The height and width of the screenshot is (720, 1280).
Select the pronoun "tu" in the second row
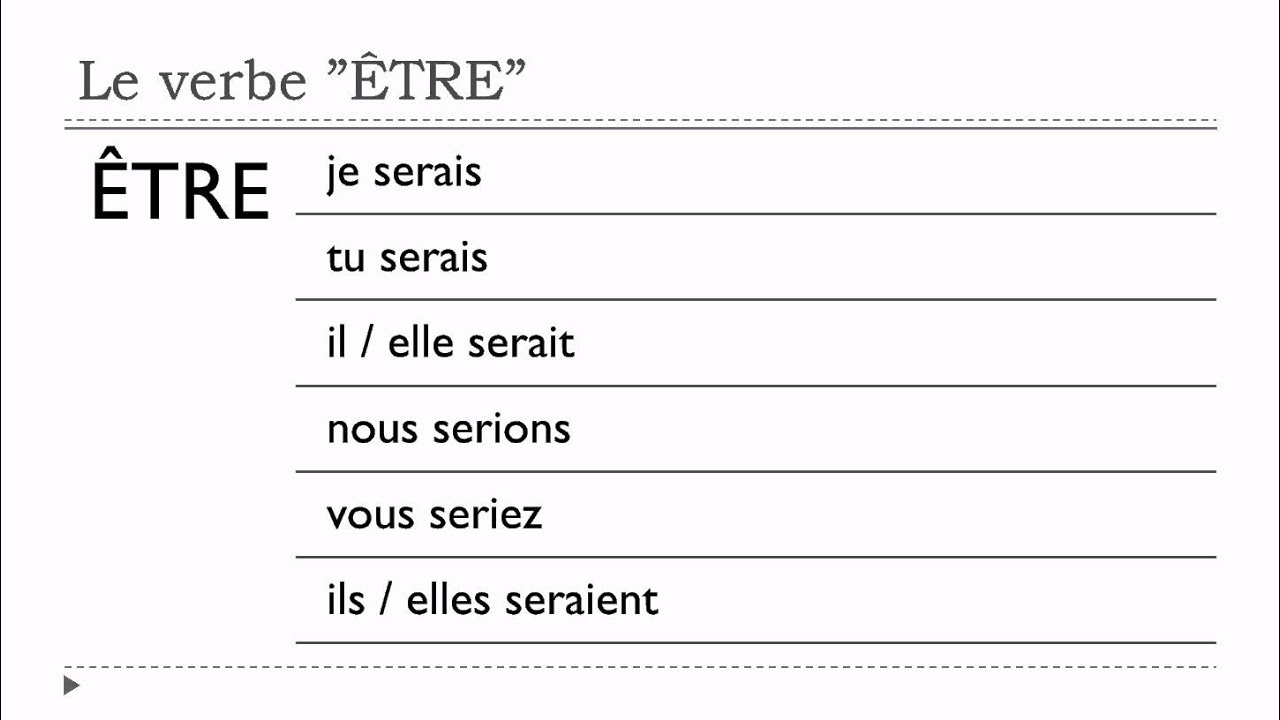[x=346, y=258]
